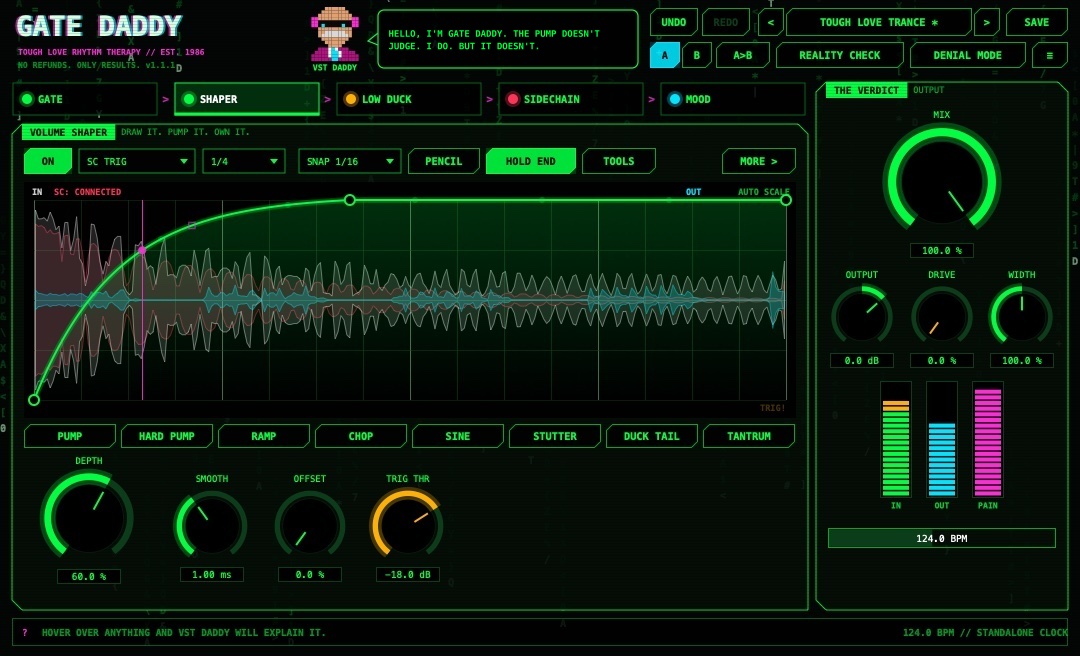The width and height of the screenshot is (1080, 656).
Task: Select the VOLUME SHAPER tab label
Action: pyautogui.click(x=68, y=132)
